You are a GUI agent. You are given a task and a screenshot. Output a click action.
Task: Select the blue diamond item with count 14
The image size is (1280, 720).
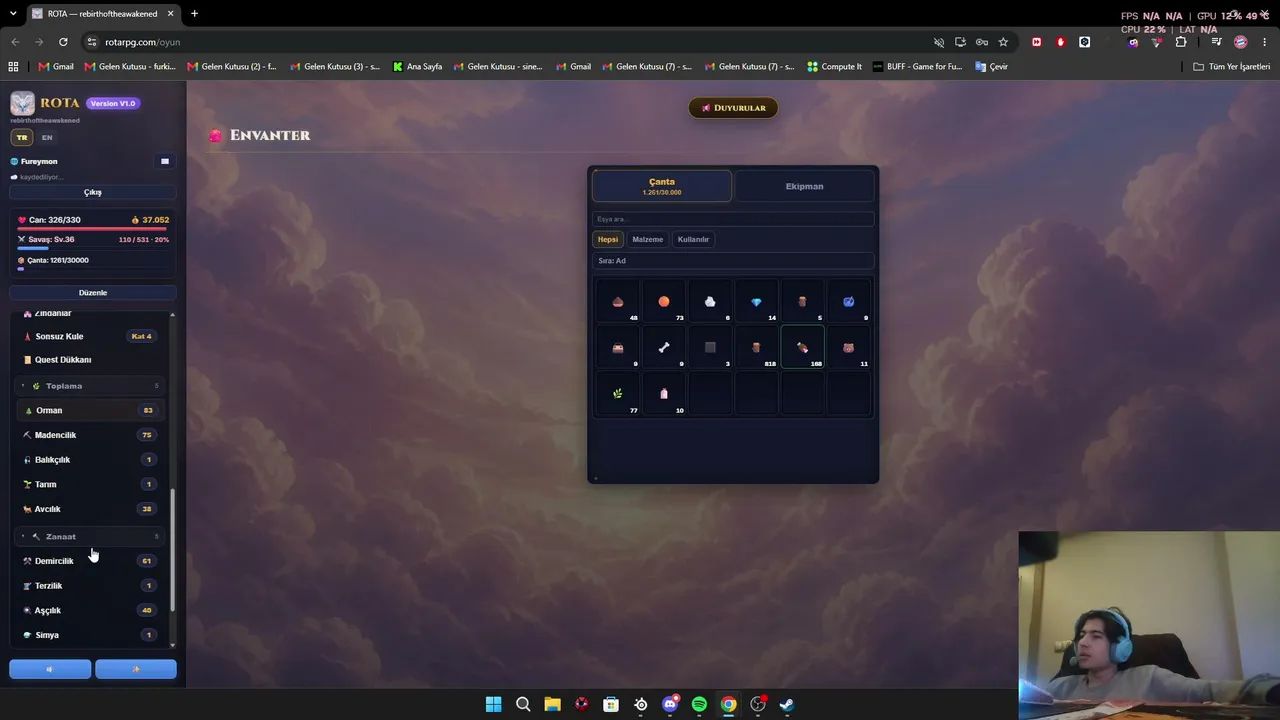point(756,302)
